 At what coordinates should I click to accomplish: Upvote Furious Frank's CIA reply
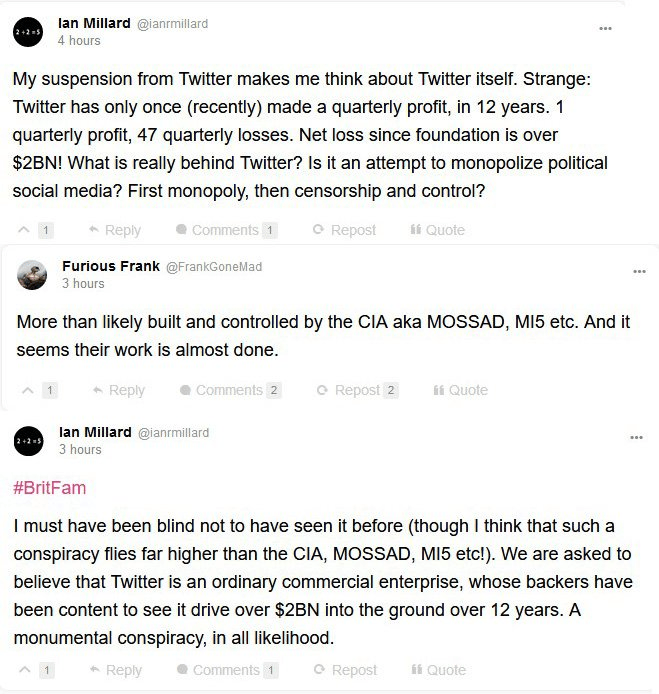click(x=27, y=390)
